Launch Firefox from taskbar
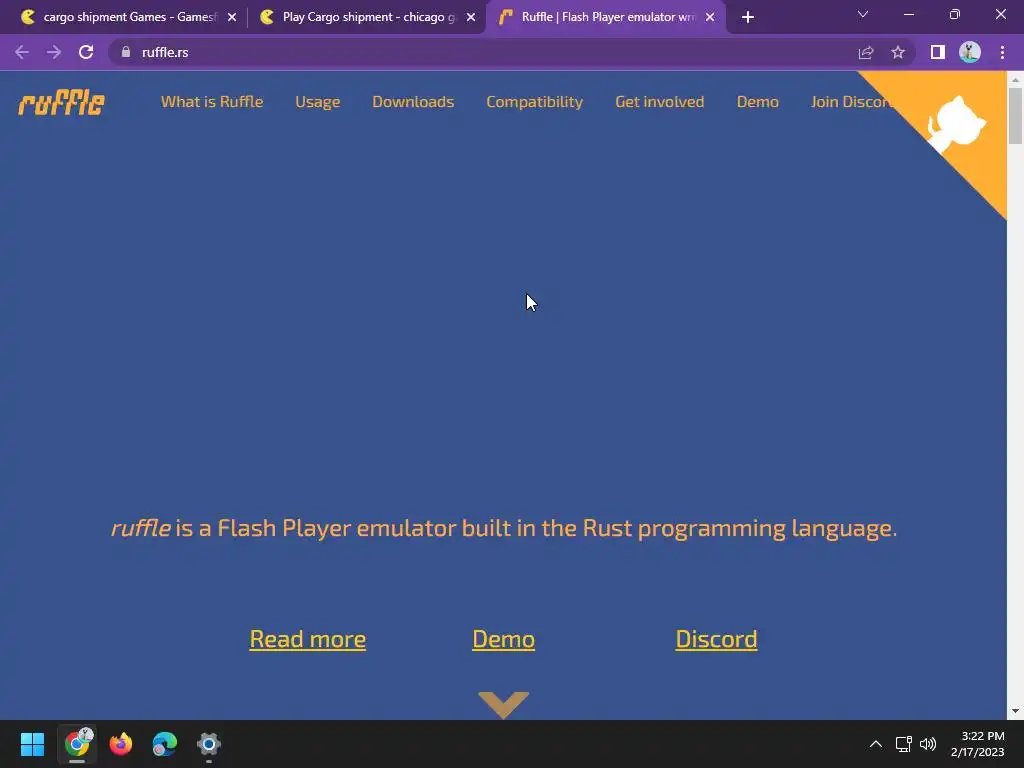Image resolution: width=1024 pixels, height=768 pixels. coord(121,744)
